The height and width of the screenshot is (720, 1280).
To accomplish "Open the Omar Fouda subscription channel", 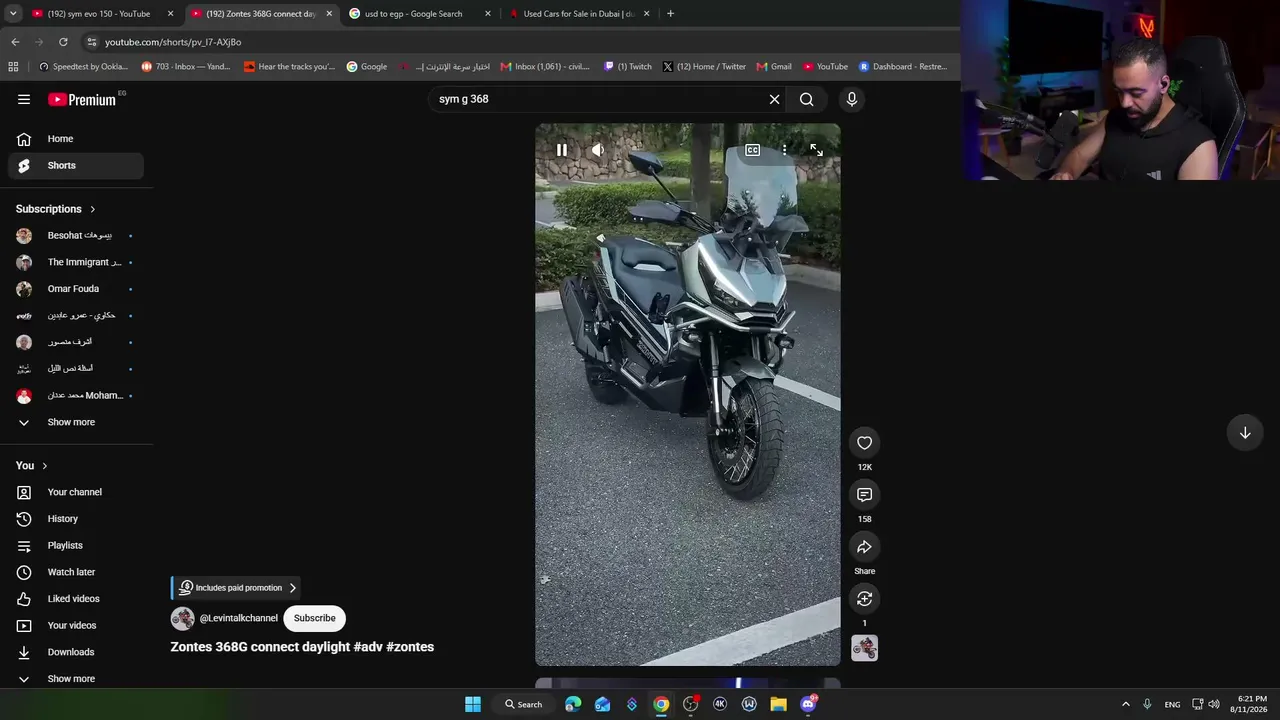I will click(76, 289).
